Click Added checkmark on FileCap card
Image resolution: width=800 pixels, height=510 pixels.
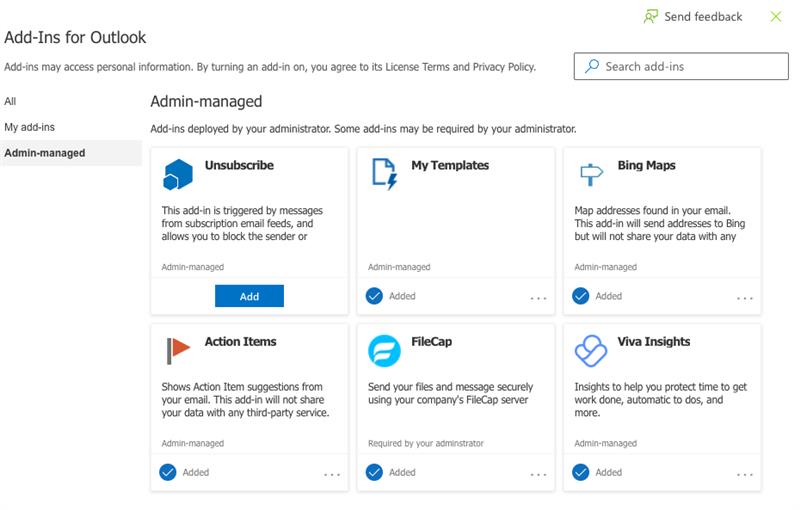point(374,472)
